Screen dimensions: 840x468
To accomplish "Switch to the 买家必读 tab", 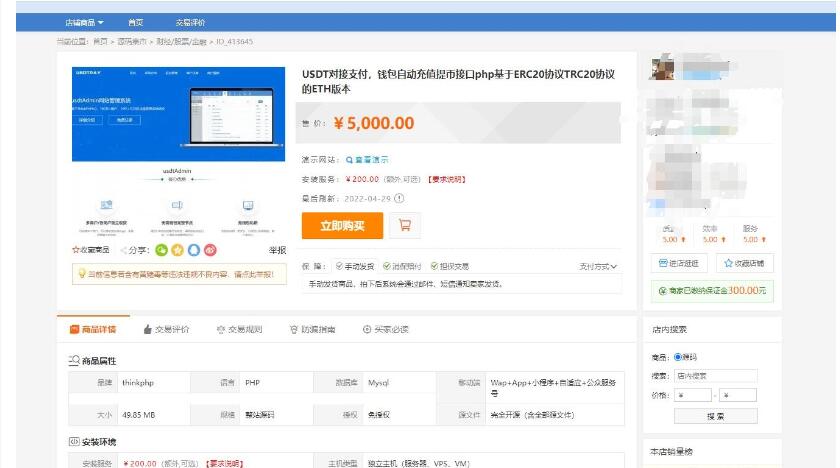I will 386,329.
